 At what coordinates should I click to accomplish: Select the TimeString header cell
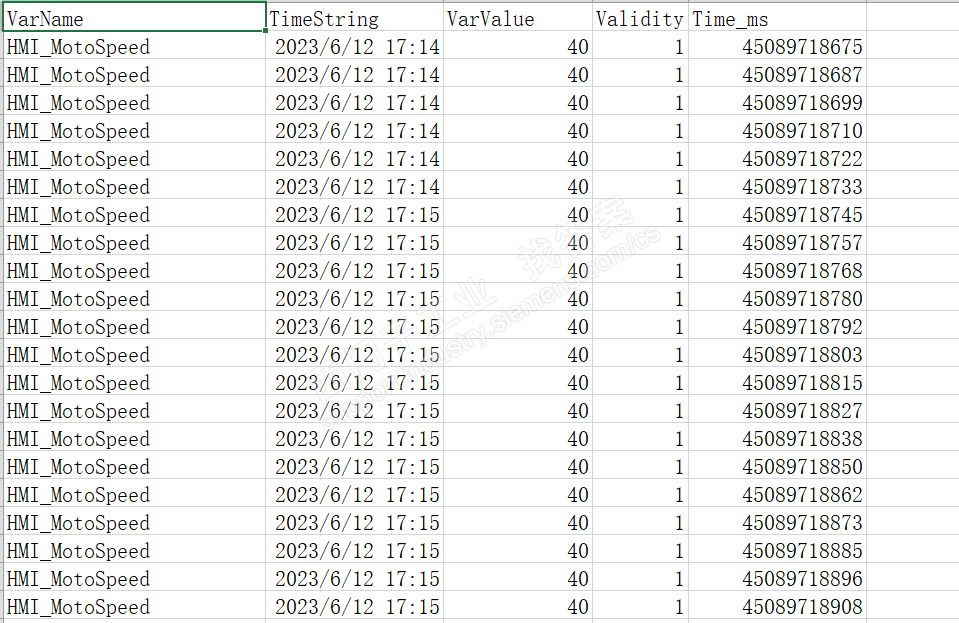tap(355, 17)
